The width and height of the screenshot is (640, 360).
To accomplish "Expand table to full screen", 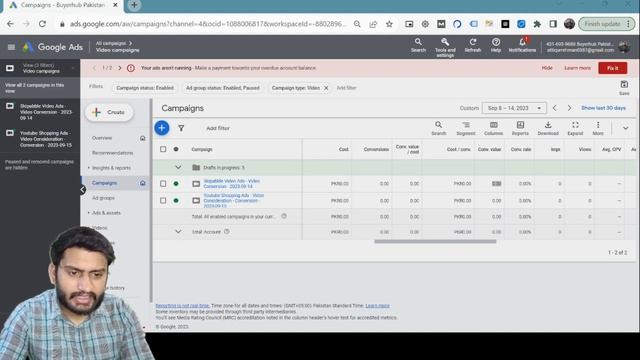I will pos(575,128).
